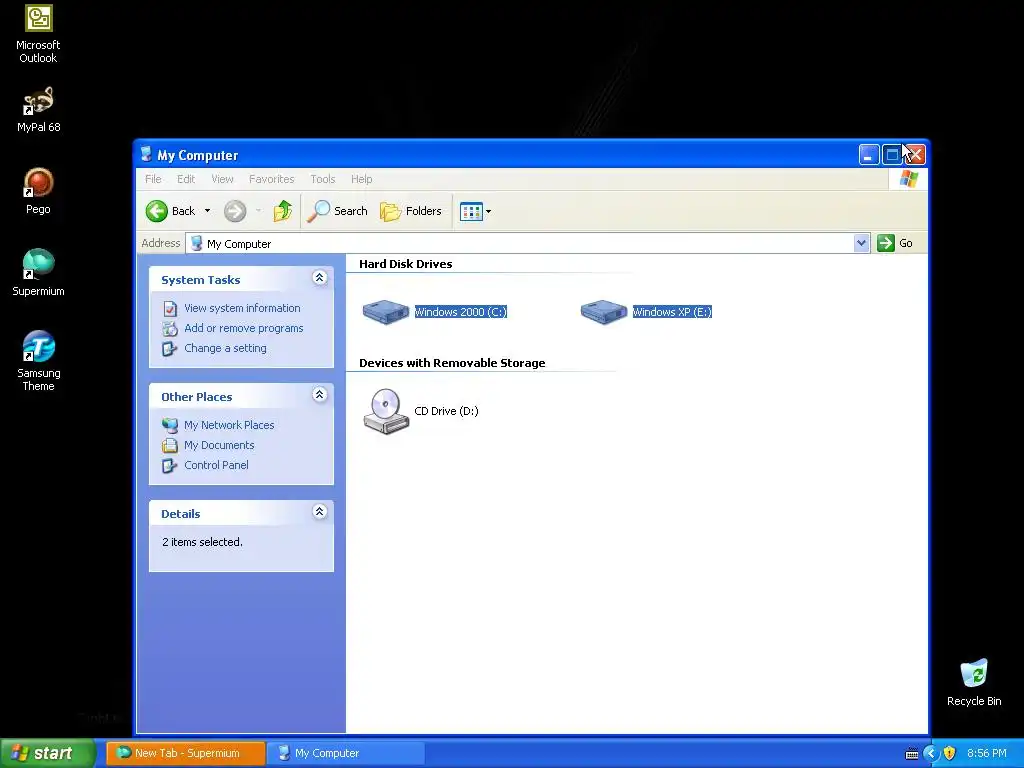
Task: Collapse the Details panel
Action: tap(319, 512)
